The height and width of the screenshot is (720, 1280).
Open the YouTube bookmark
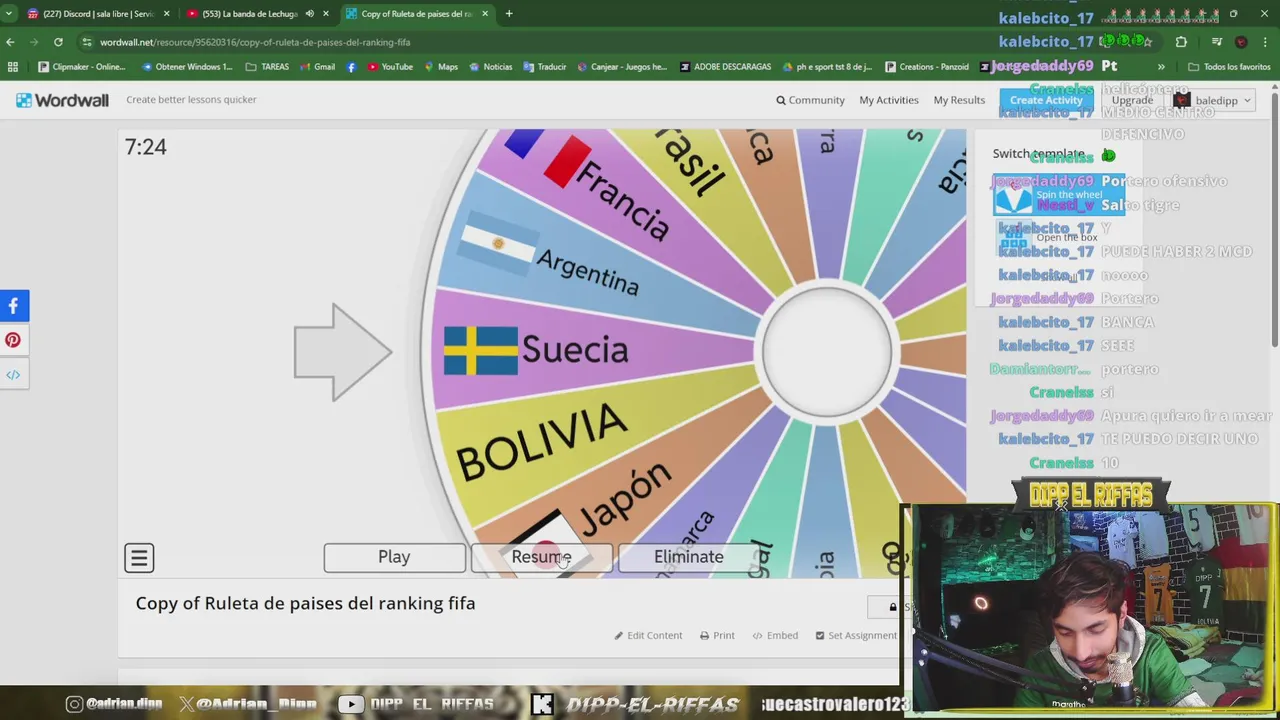point(390,67)
